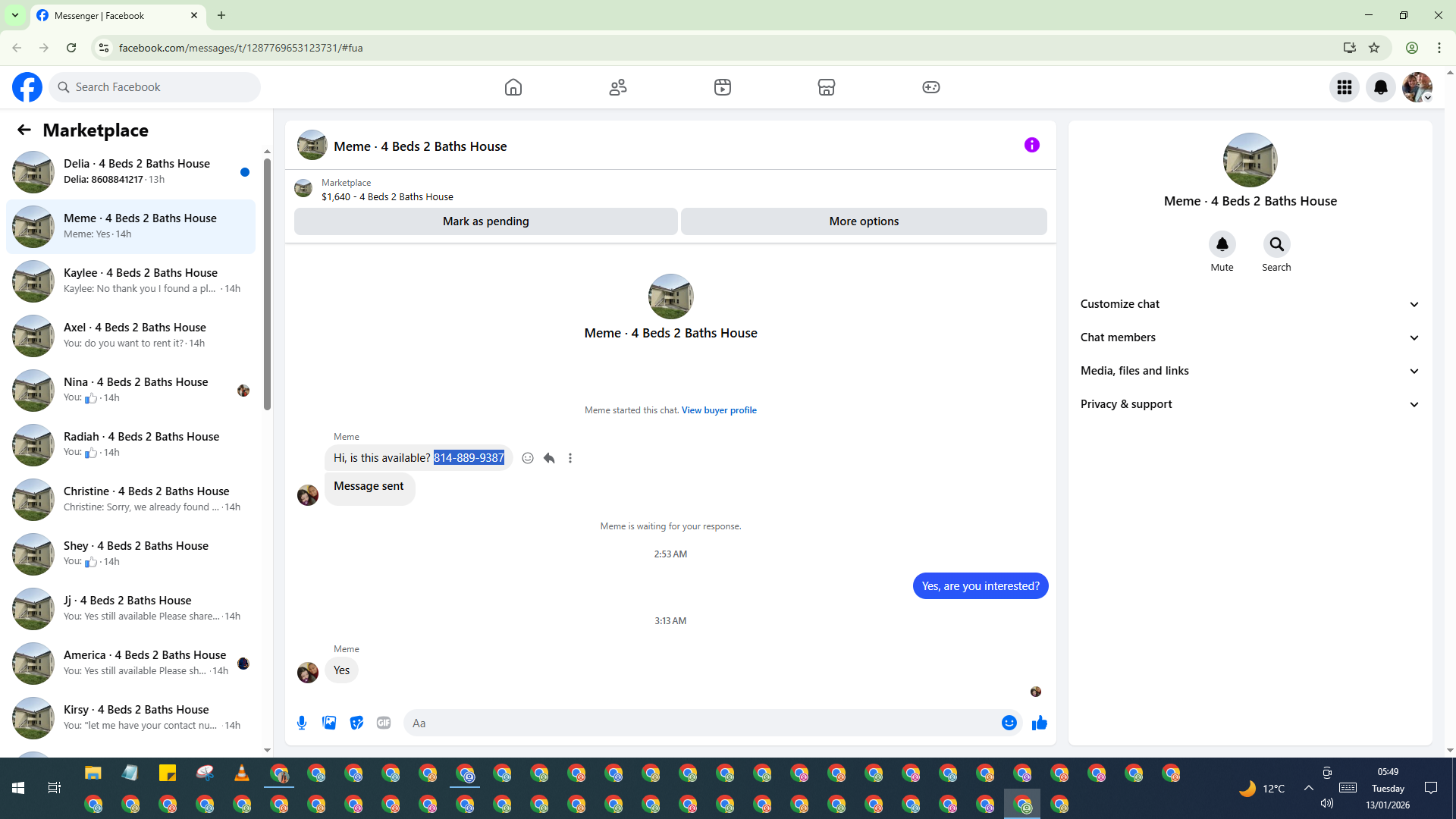Click the reply arrow on Meme's message

coord(549,458)
